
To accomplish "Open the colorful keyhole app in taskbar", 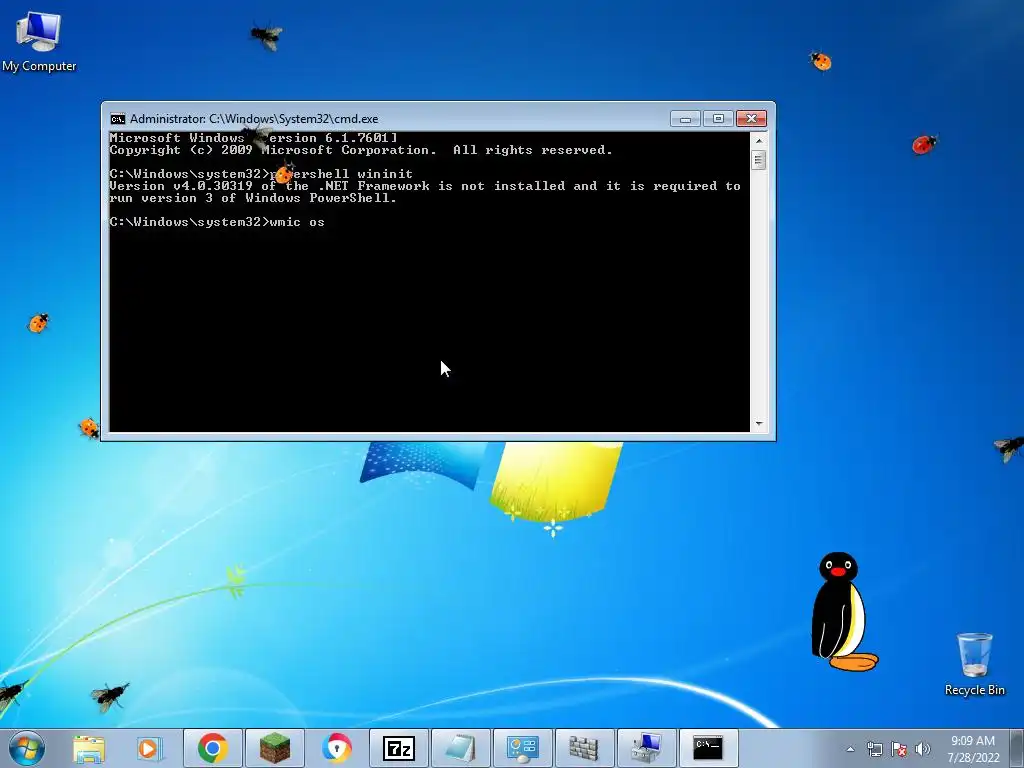I will pyautogui.click(x=337, y=748).
